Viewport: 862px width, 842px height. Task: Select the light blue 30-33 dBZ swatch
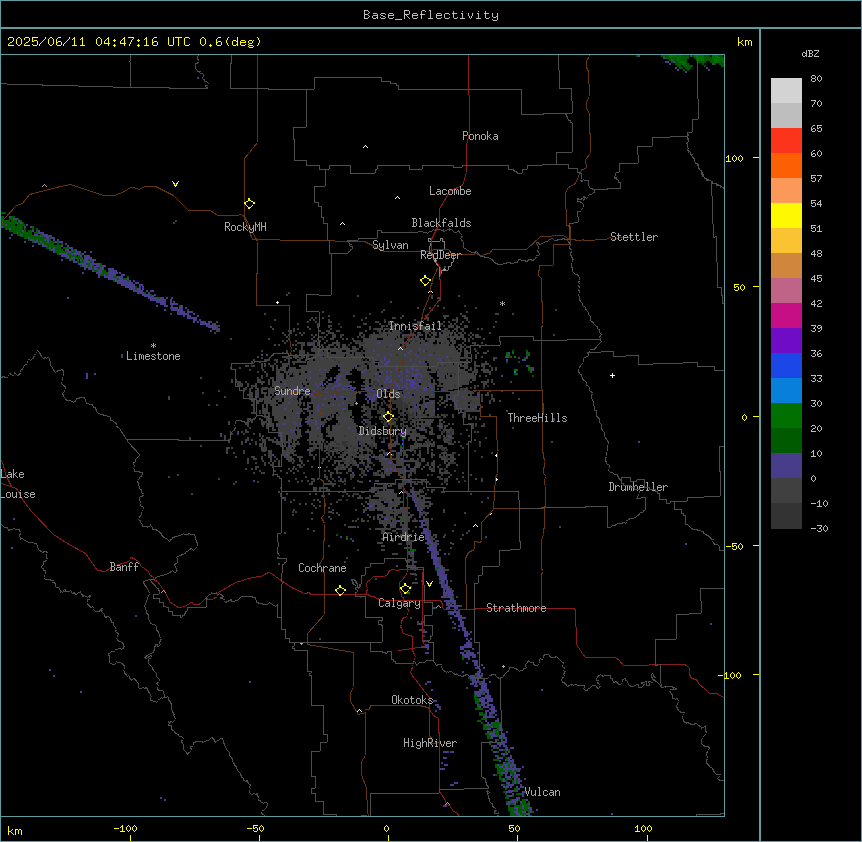[786, 391]
